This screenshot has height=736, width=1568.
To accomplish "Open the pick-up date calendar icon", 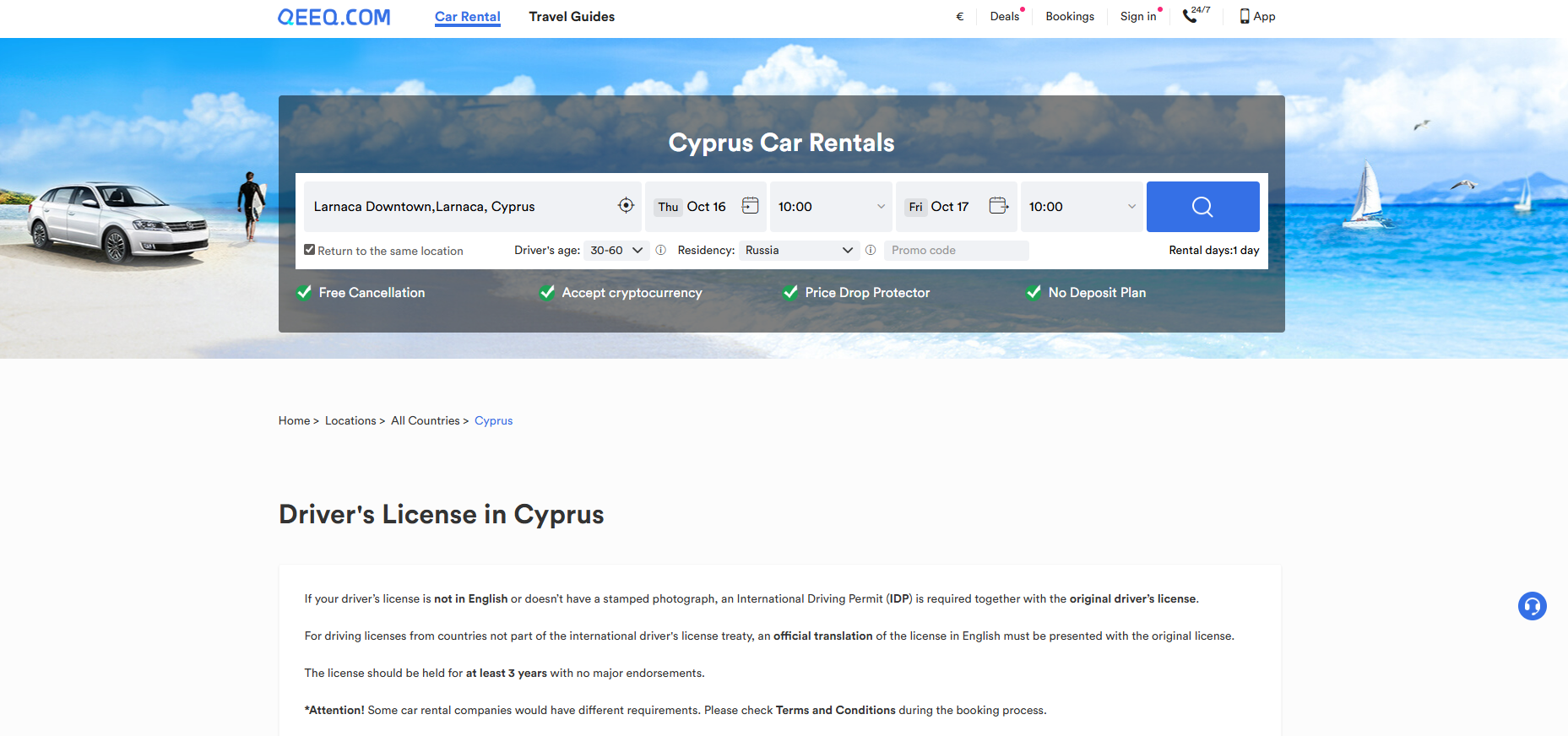I will click(750, 206).
